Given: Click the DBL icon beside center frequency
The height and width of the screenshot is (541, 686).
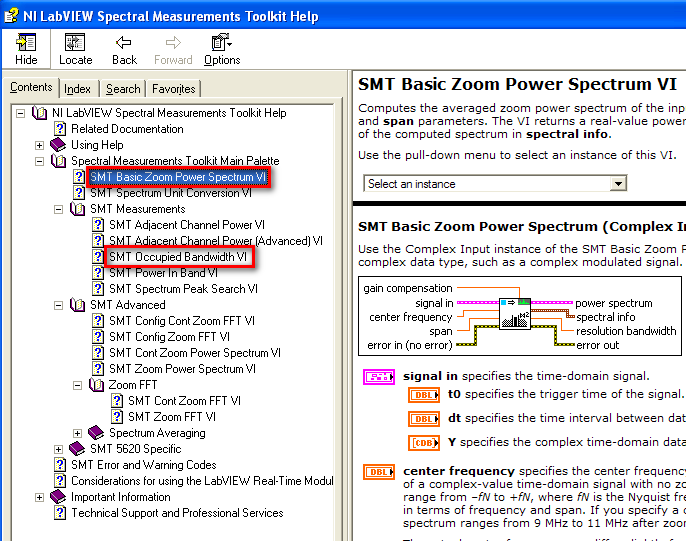Looking at the screenshot, I should pyautogui.click(x=379, y=472).
